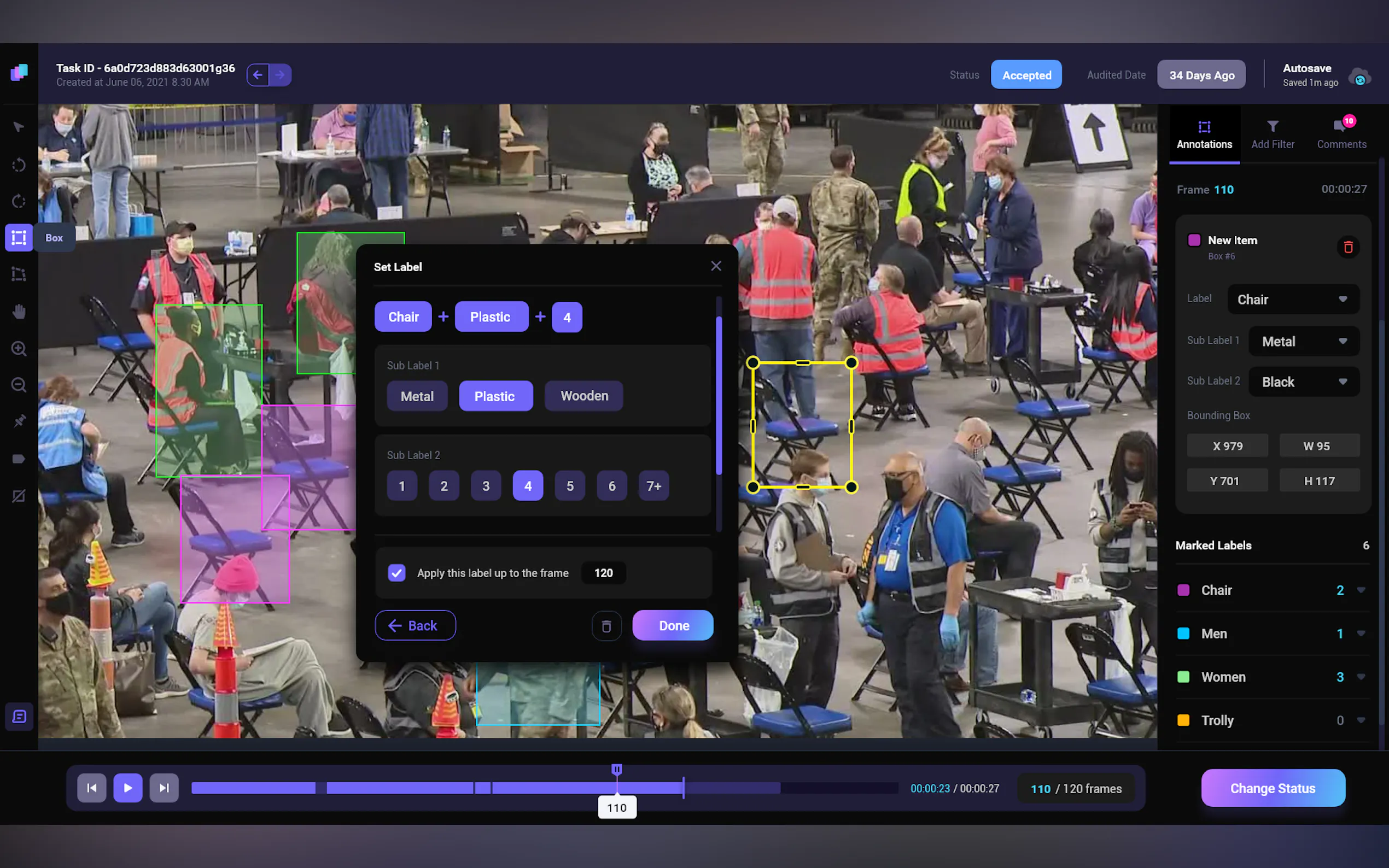Open the Add Filter tab
The height and width of the screenshot is (868, 1389).
pos(1273,134)
